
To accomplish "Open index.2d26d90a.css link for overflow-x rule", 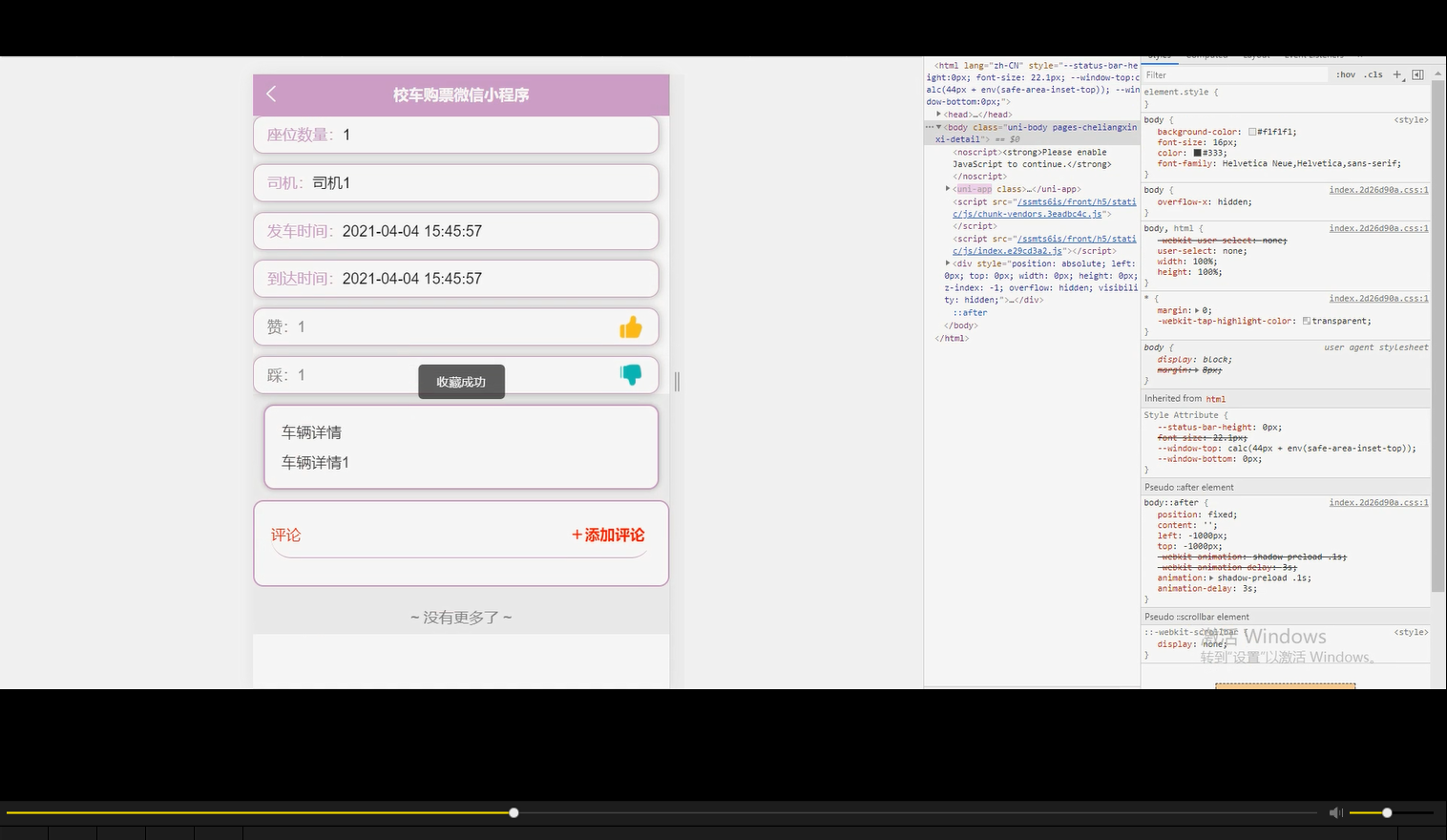I will (1378, 190).
